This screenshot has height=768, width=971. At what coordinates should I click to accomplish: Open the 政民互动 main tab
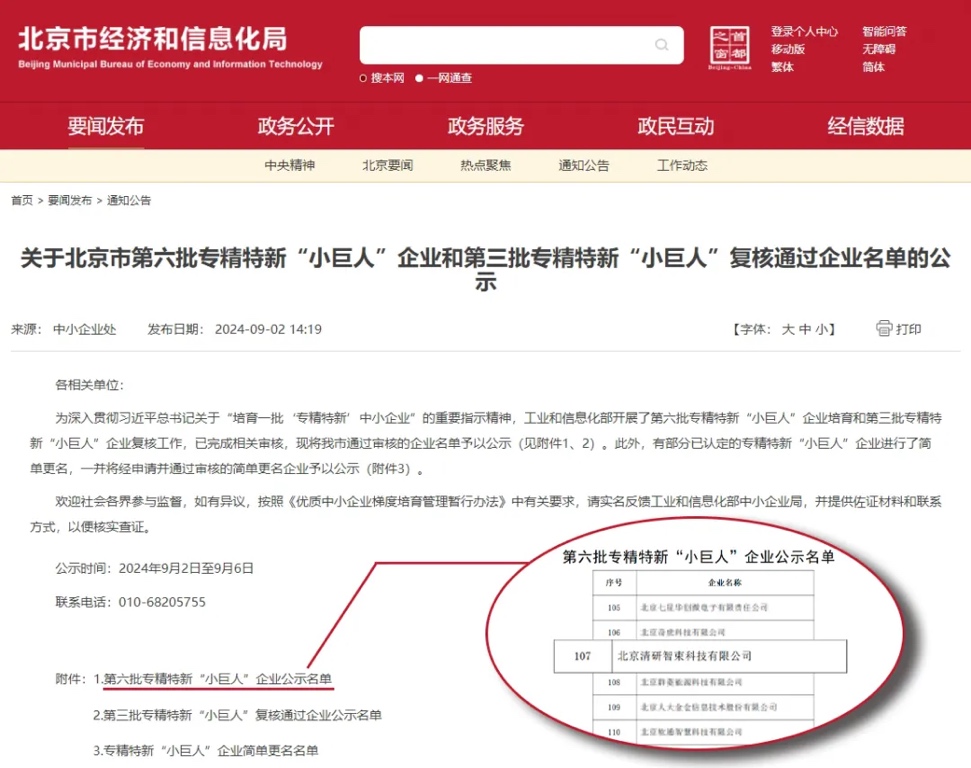676,126
